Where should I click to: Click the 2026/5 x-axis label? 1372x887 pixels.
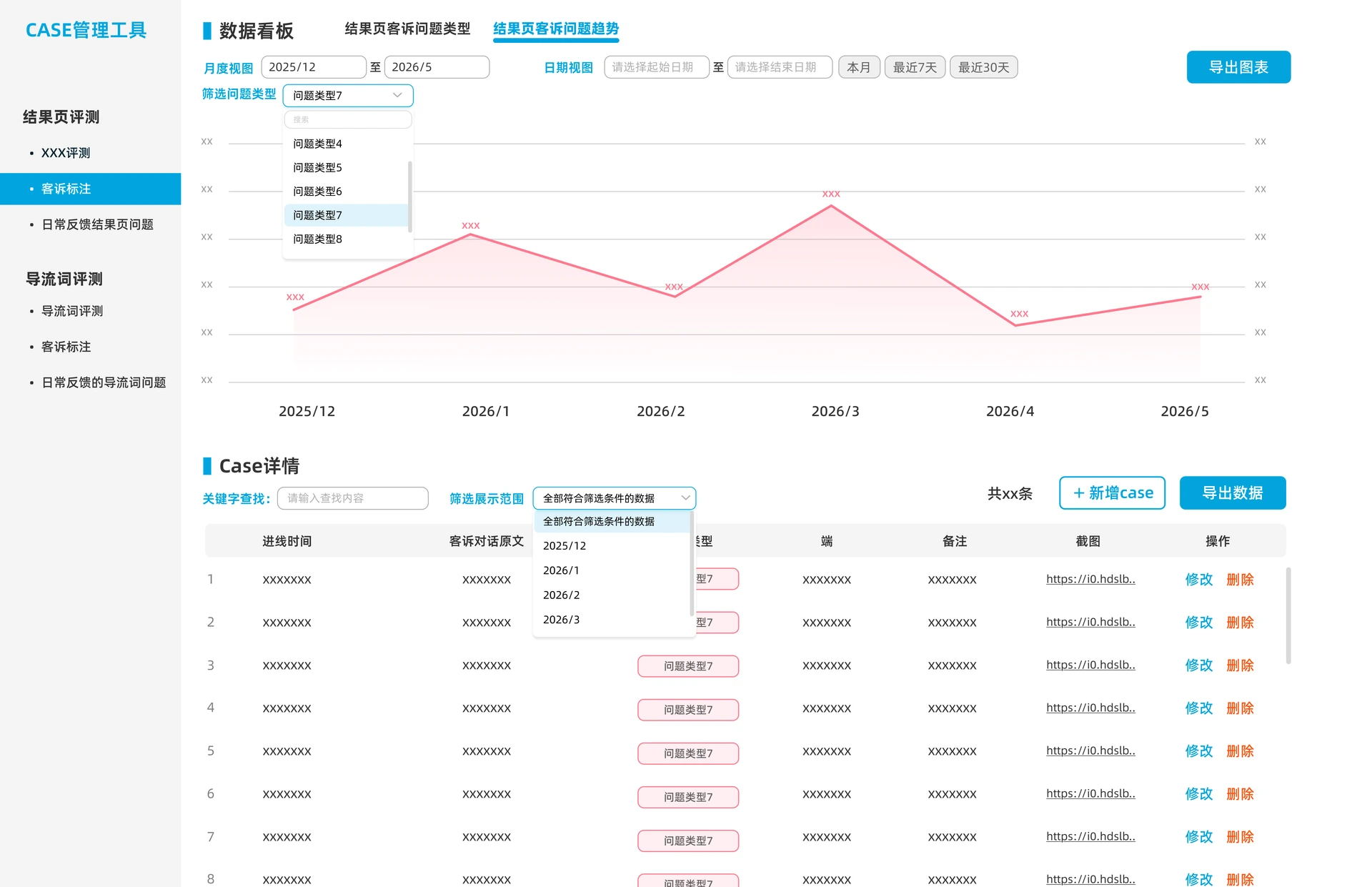click(x=1185, y=411)
